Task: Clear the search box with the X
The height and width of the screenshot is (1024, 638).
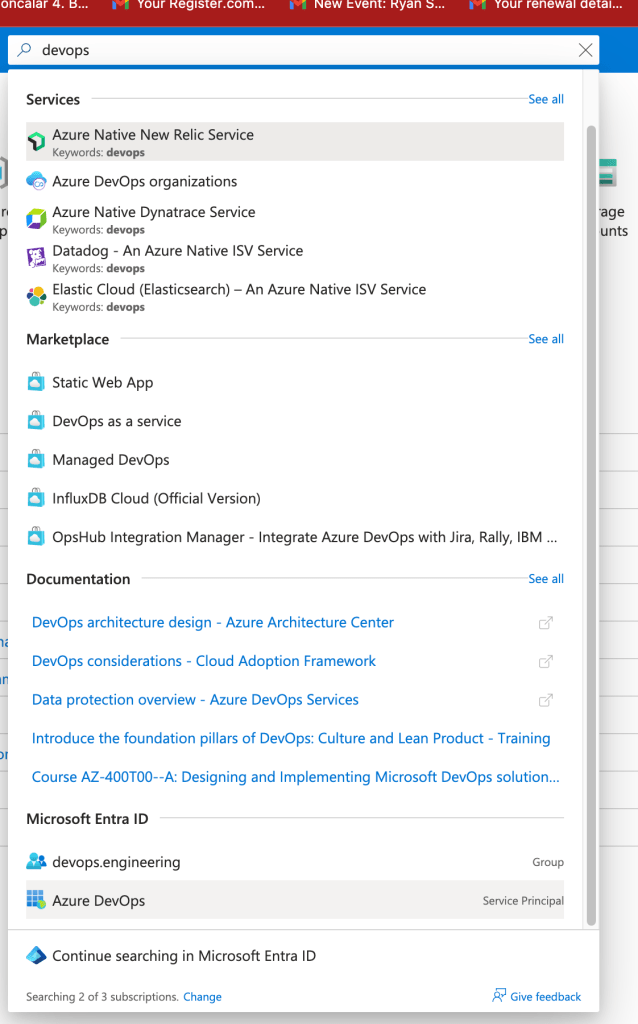Action: 586,50
